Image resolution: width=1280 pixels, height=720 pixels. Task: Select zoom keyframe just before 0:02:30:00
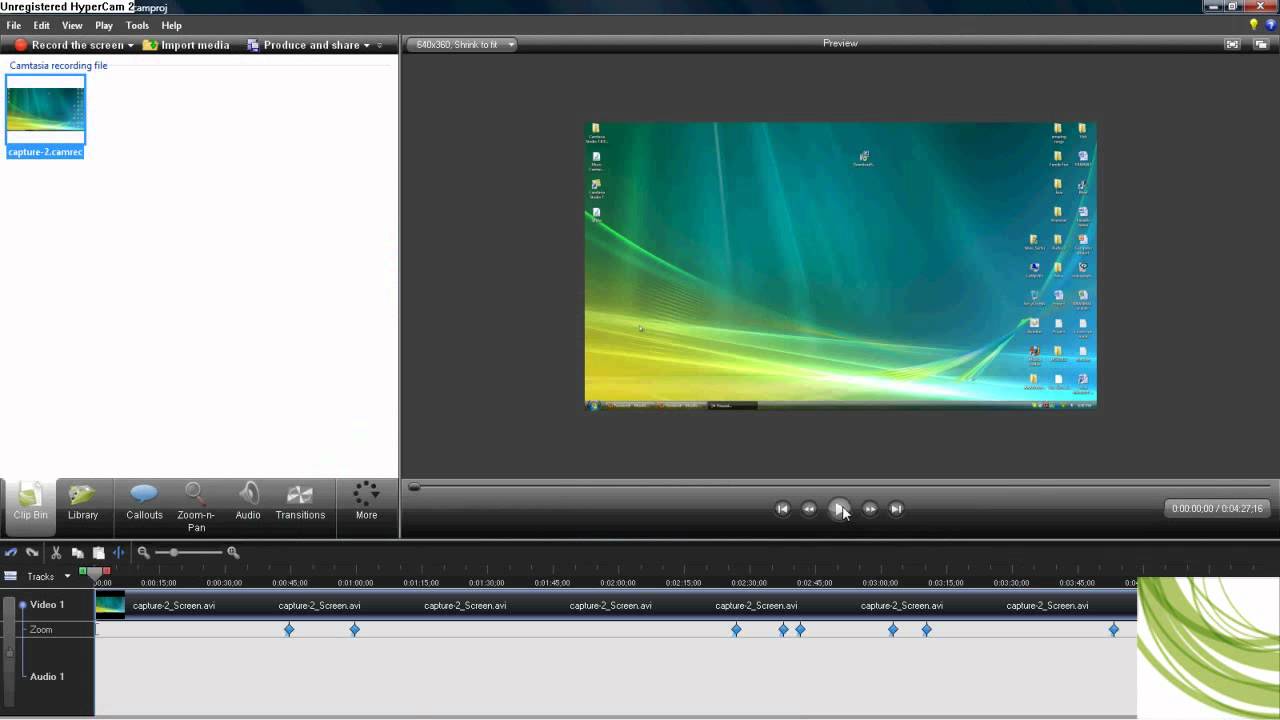click(736, 629)
